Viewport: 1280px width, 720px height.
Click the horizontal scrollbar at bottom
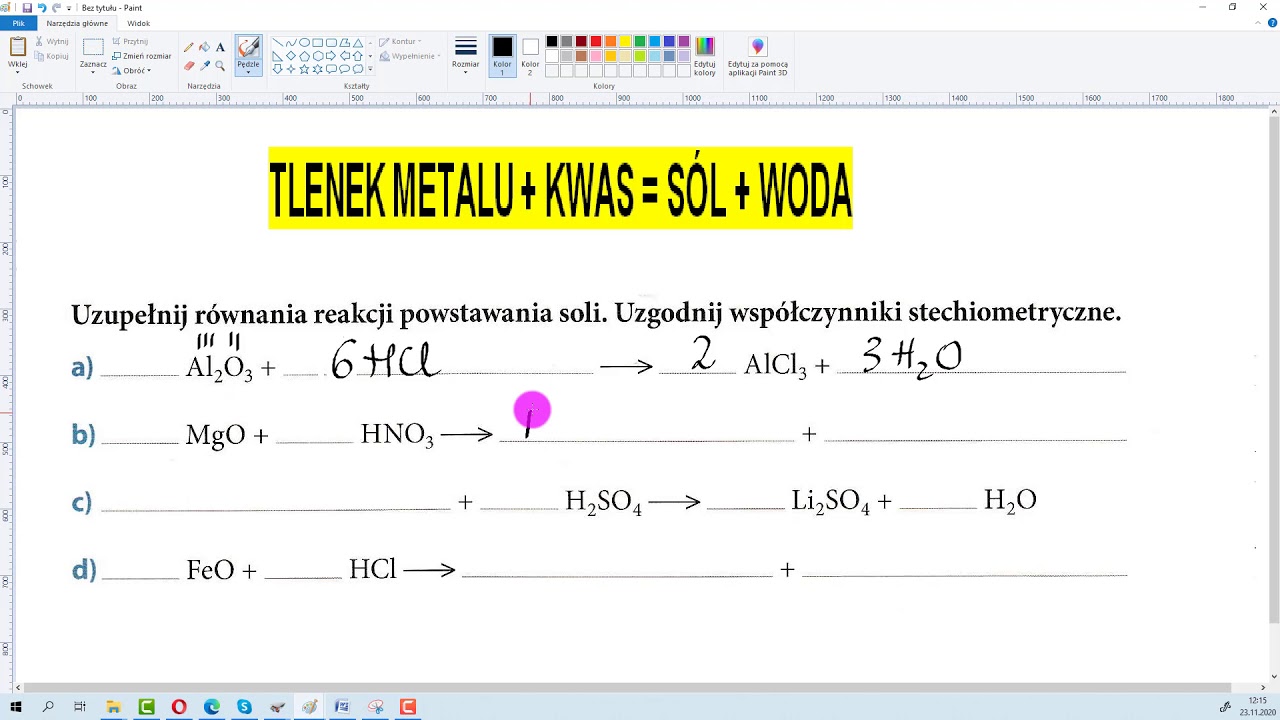point(627,687)
